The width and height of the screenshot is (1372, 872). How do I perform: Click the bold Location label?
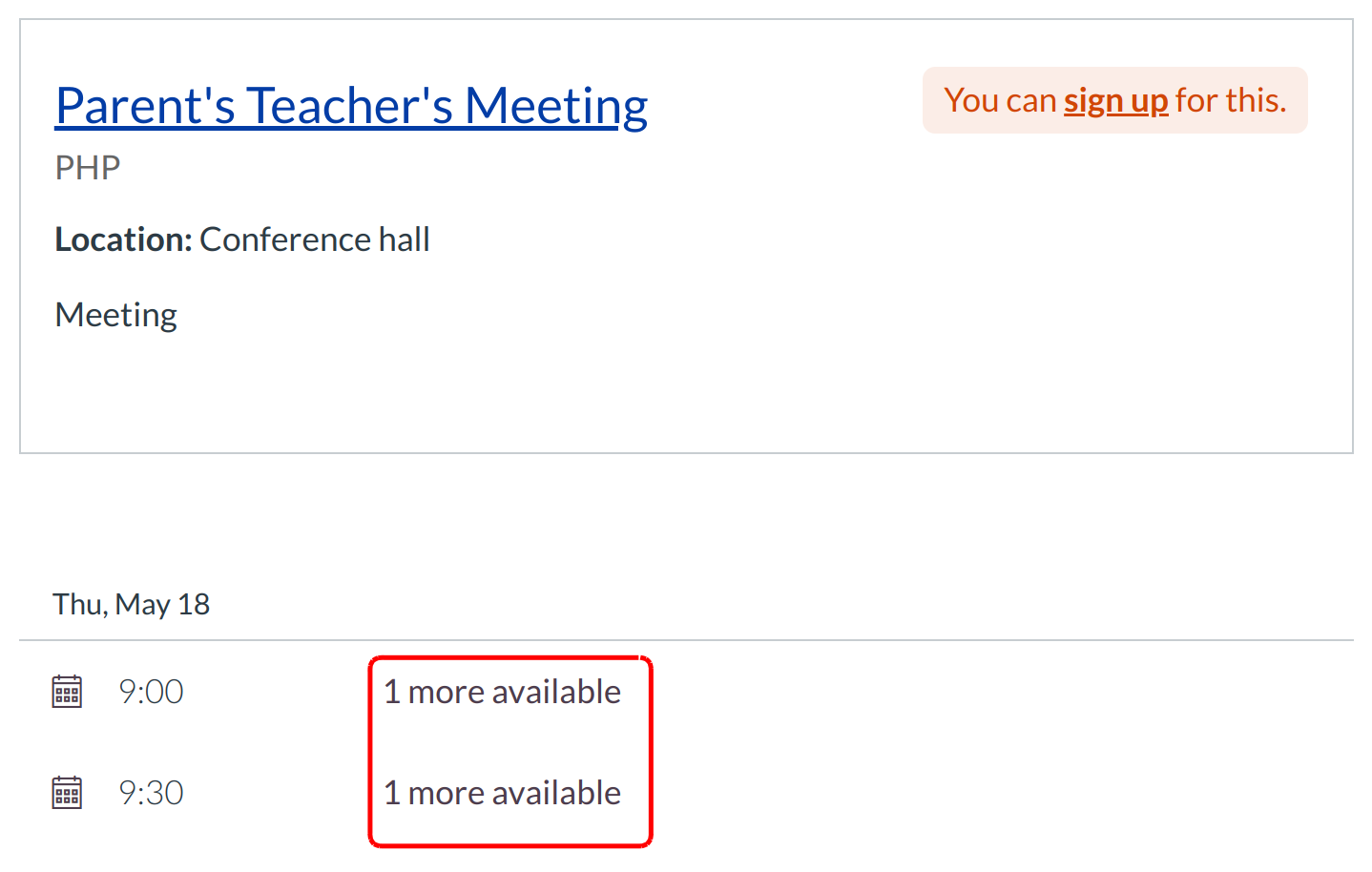click(x=123, y=239)
